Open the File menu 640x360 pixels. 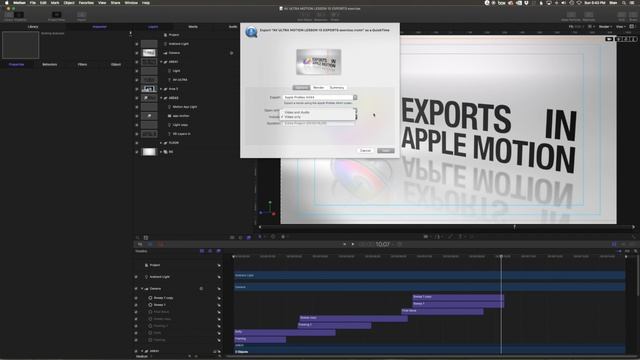pos(33,2)
